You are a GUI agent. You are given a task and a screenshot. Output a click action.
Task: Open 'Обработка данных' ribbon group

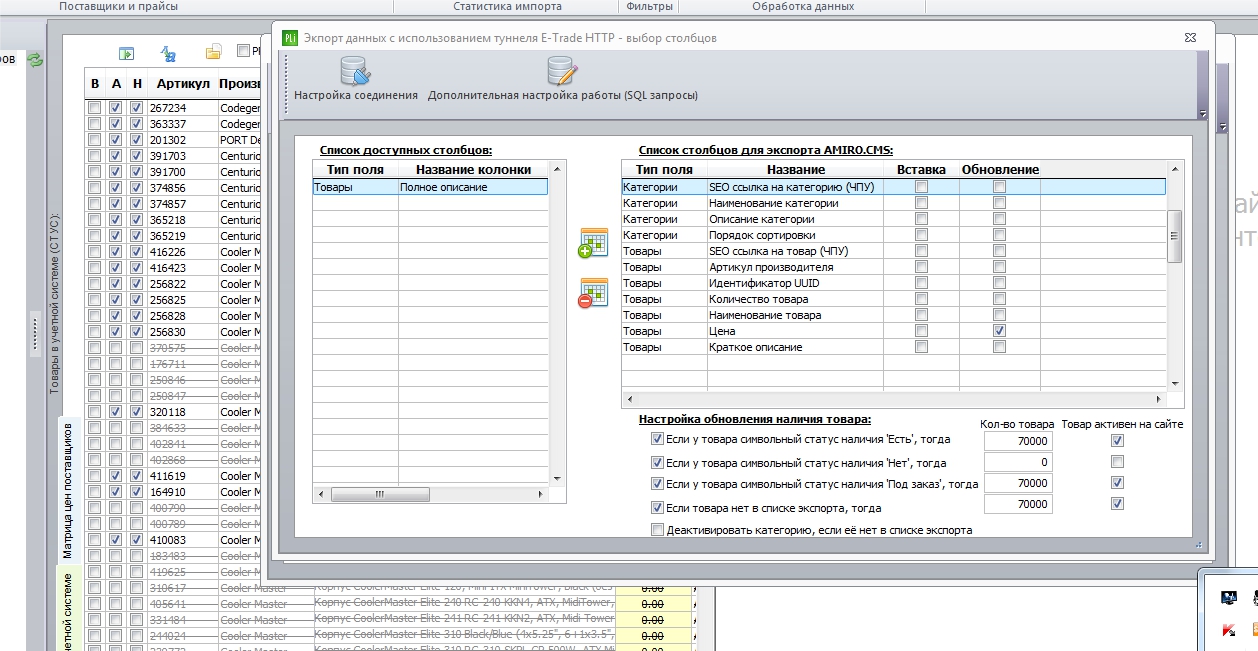803,6
